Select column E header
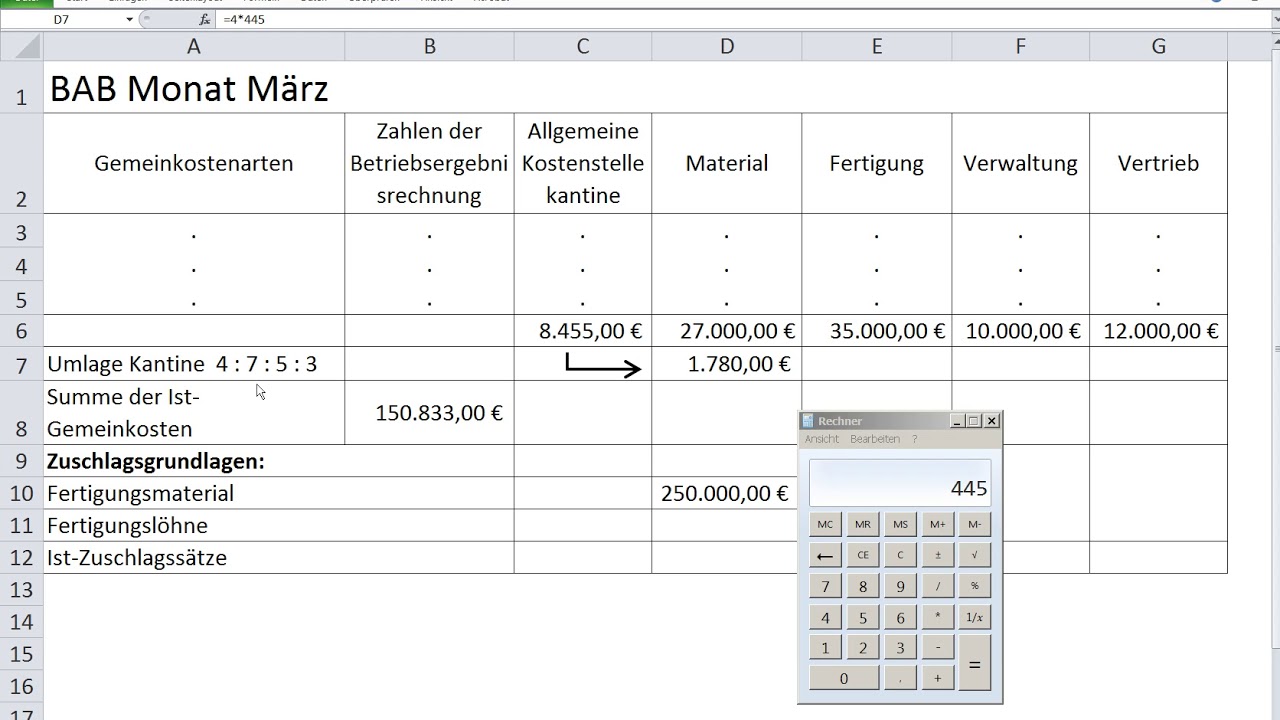This screenshot has width=1280, height=720. [x=877, y=46]
